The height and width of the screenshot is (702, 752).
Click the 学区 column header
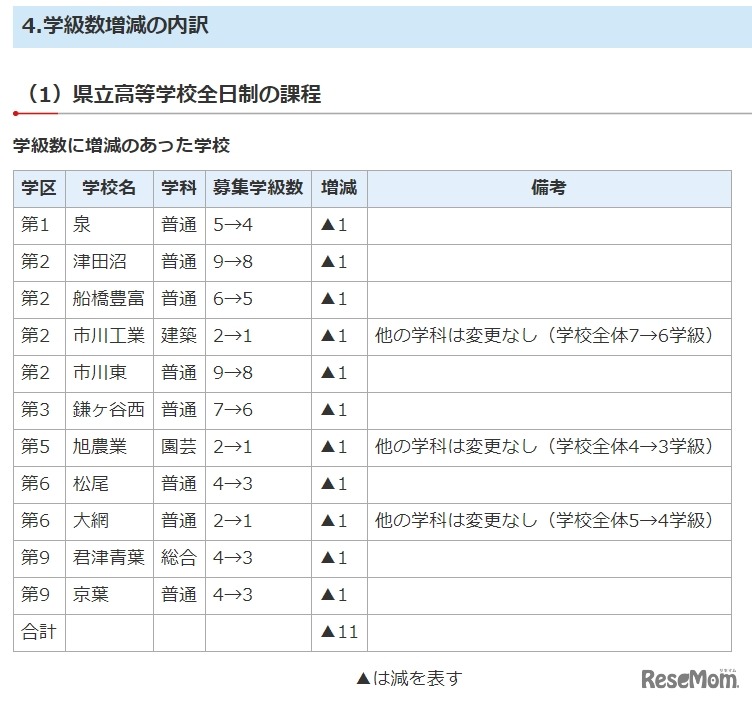39,187
